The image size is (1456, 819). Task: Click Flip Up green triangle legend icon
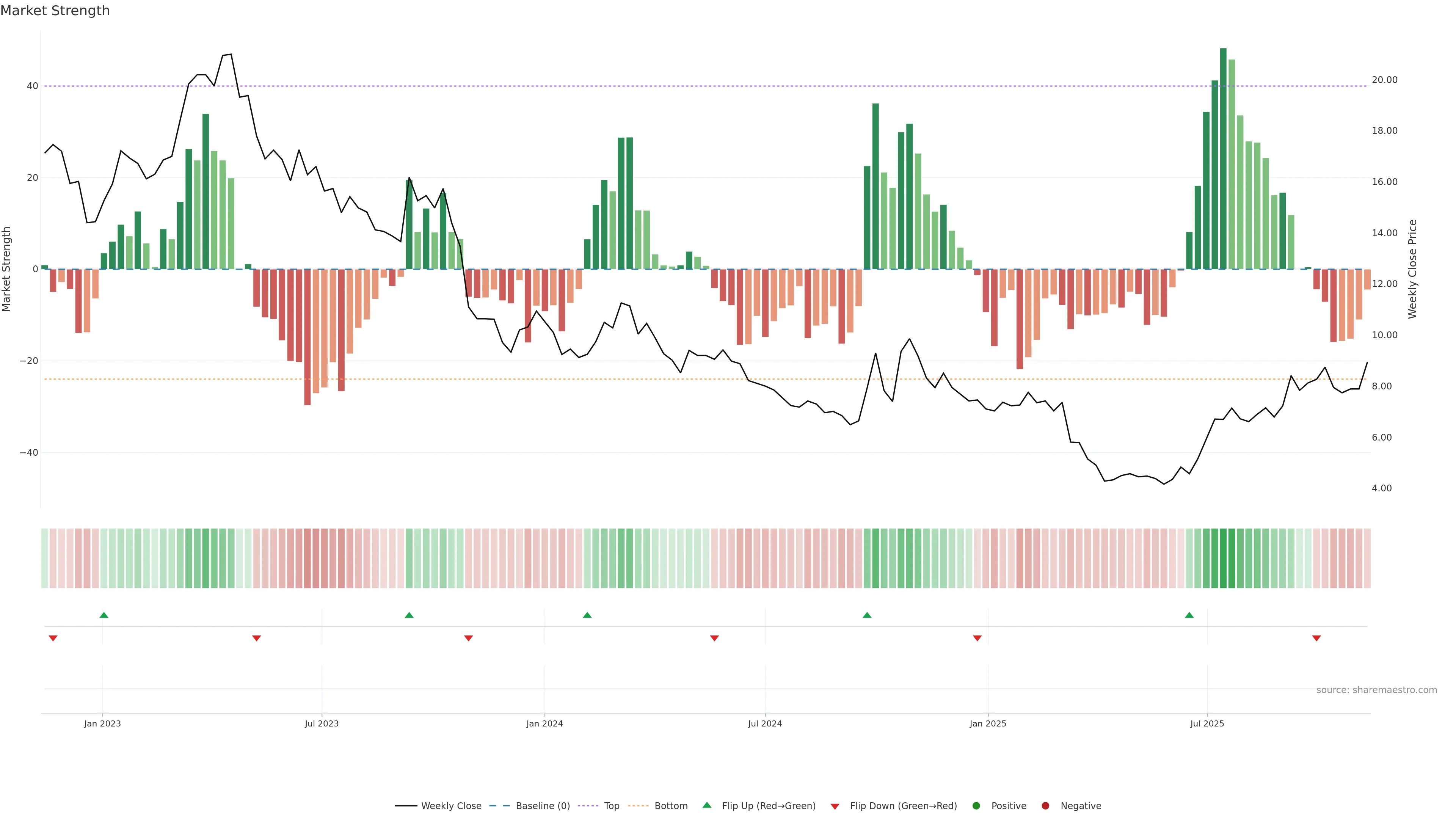pos(706,805)
